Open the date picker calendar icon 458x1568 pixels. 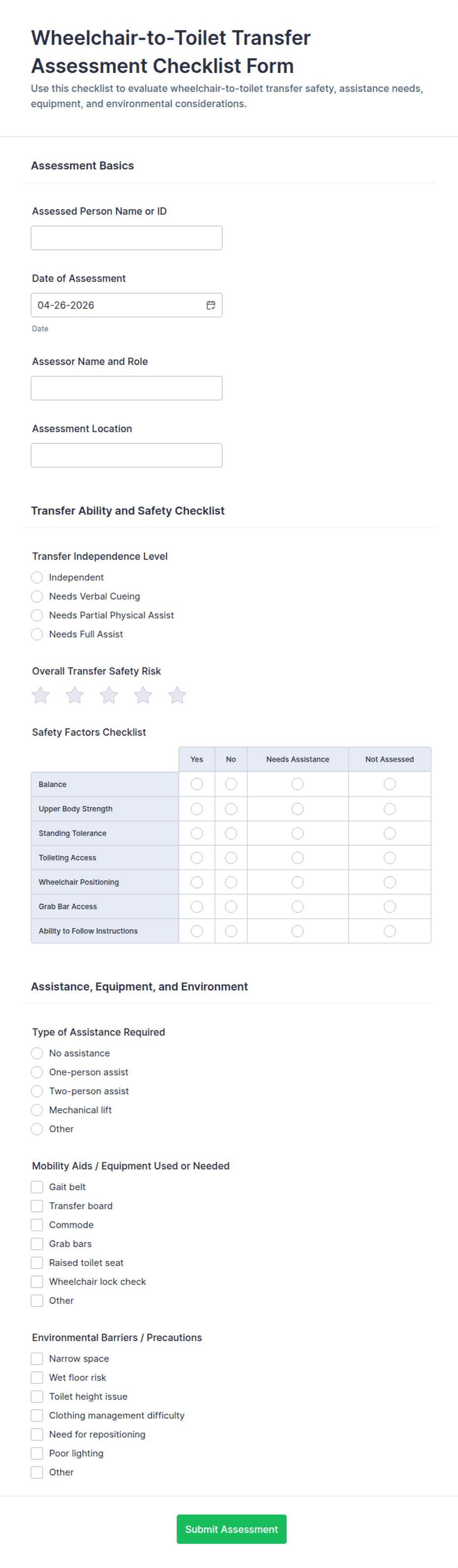point(210,305)
